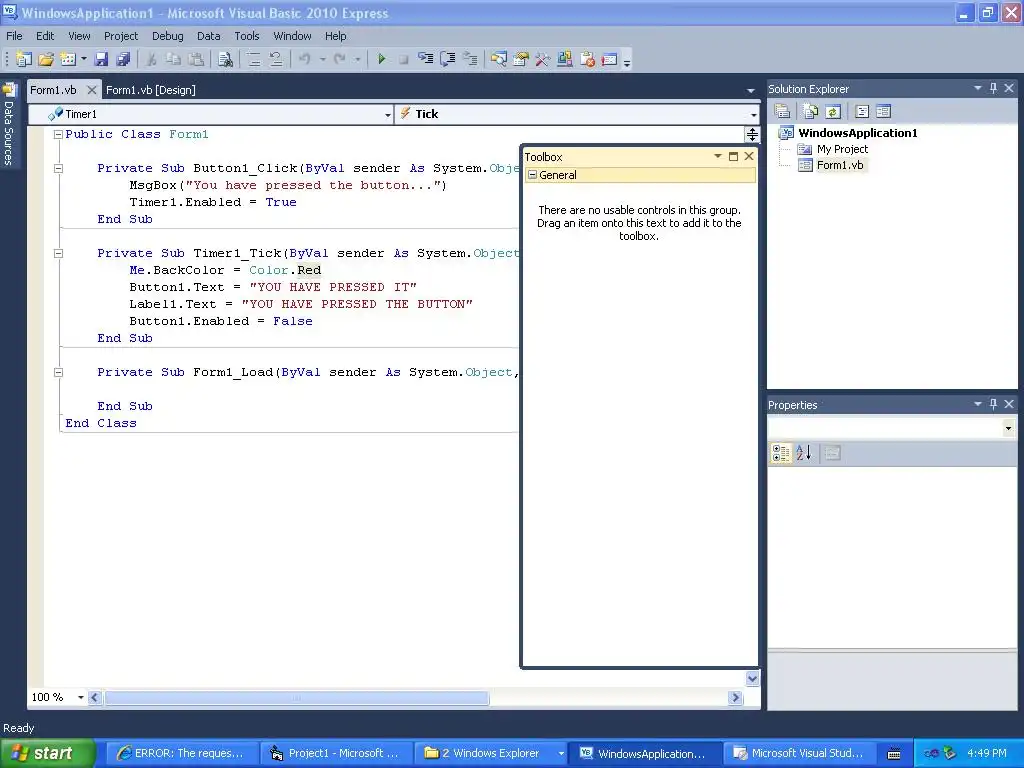Image resolution: width=1024 pixels, height=768 pixels.
Task: Click the editor split-window handle above scrollbar
Action: pyautogui.click(x=752, y=135)
